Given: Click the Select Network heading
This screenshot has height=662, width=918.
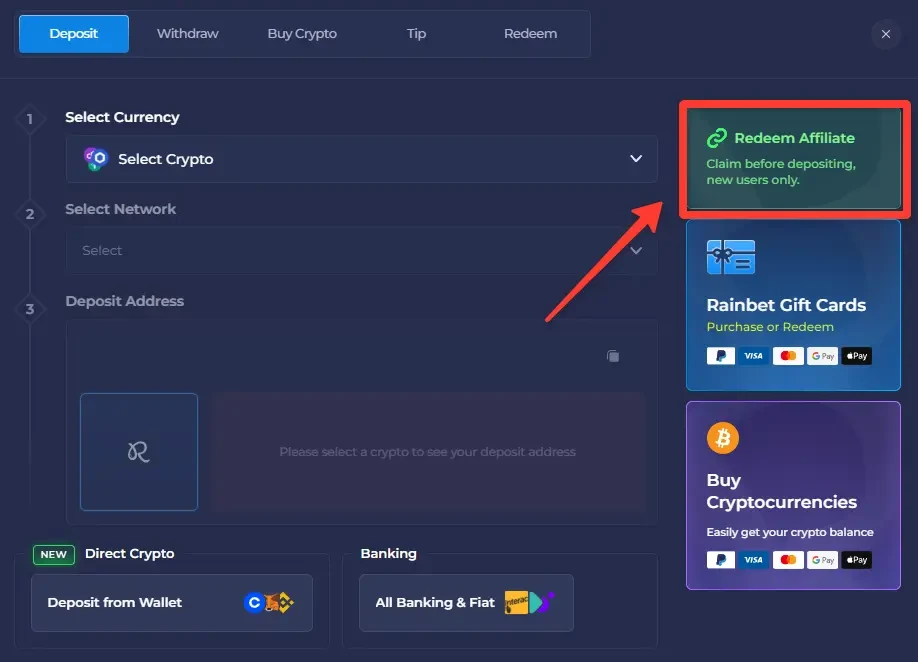Looking at the screenshot, I should pos(121,209).
